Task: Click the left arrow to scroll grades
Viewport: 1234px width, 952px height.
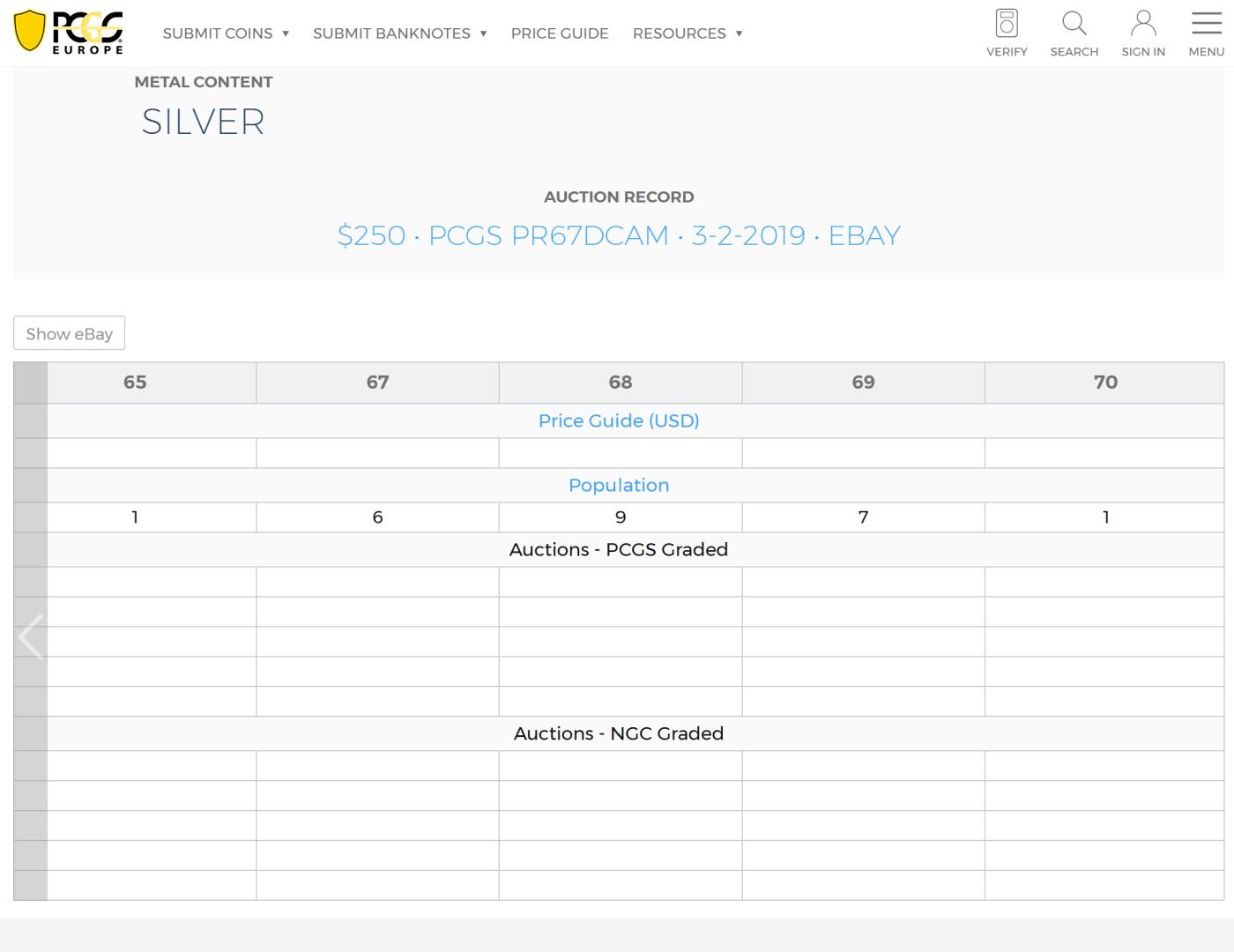Action: pos(31,636)
